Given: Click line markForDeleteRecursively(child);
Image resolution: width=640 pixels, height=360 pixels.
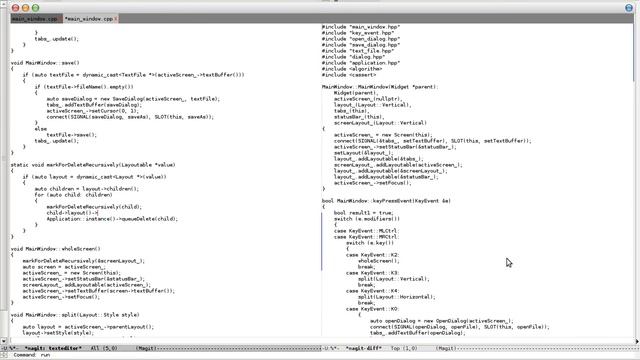Looking at the screenshot, I should pos(94,207).
